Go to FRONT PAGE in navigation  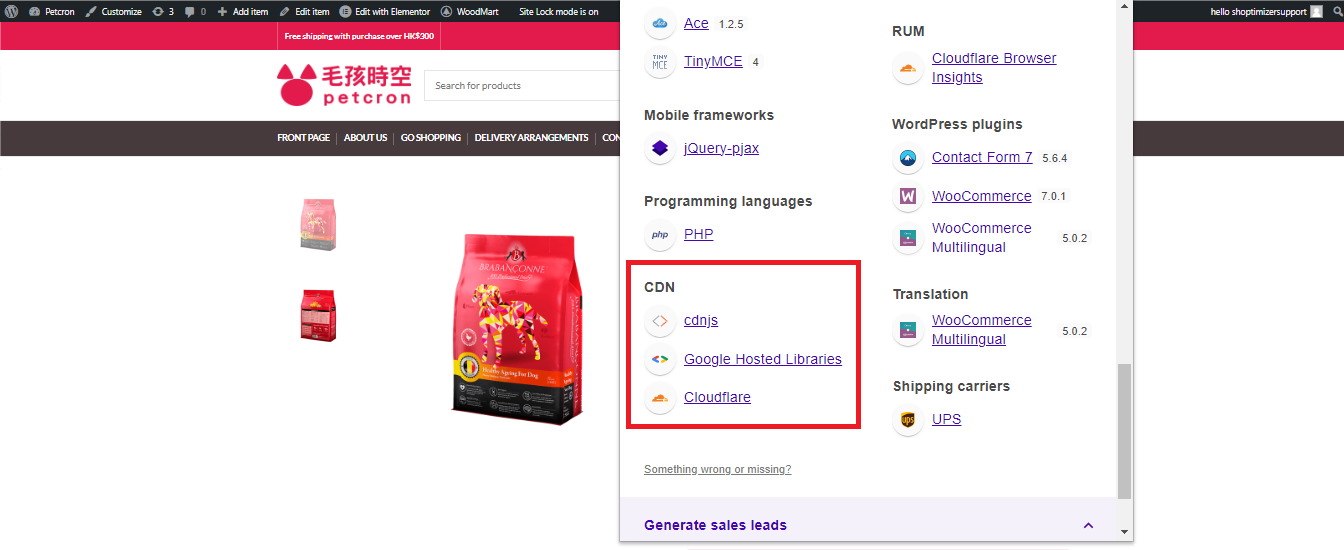tap(303, 138)
